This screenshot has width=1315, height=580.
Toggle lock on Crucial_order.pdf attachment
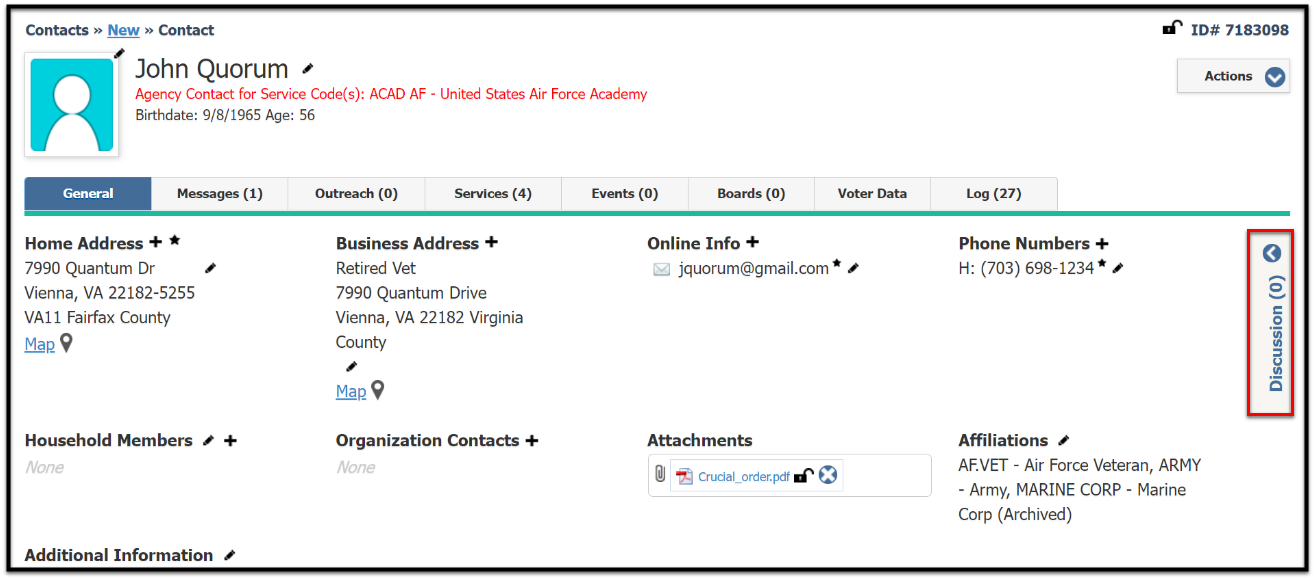pyautogui.click(x=803, y=475)
